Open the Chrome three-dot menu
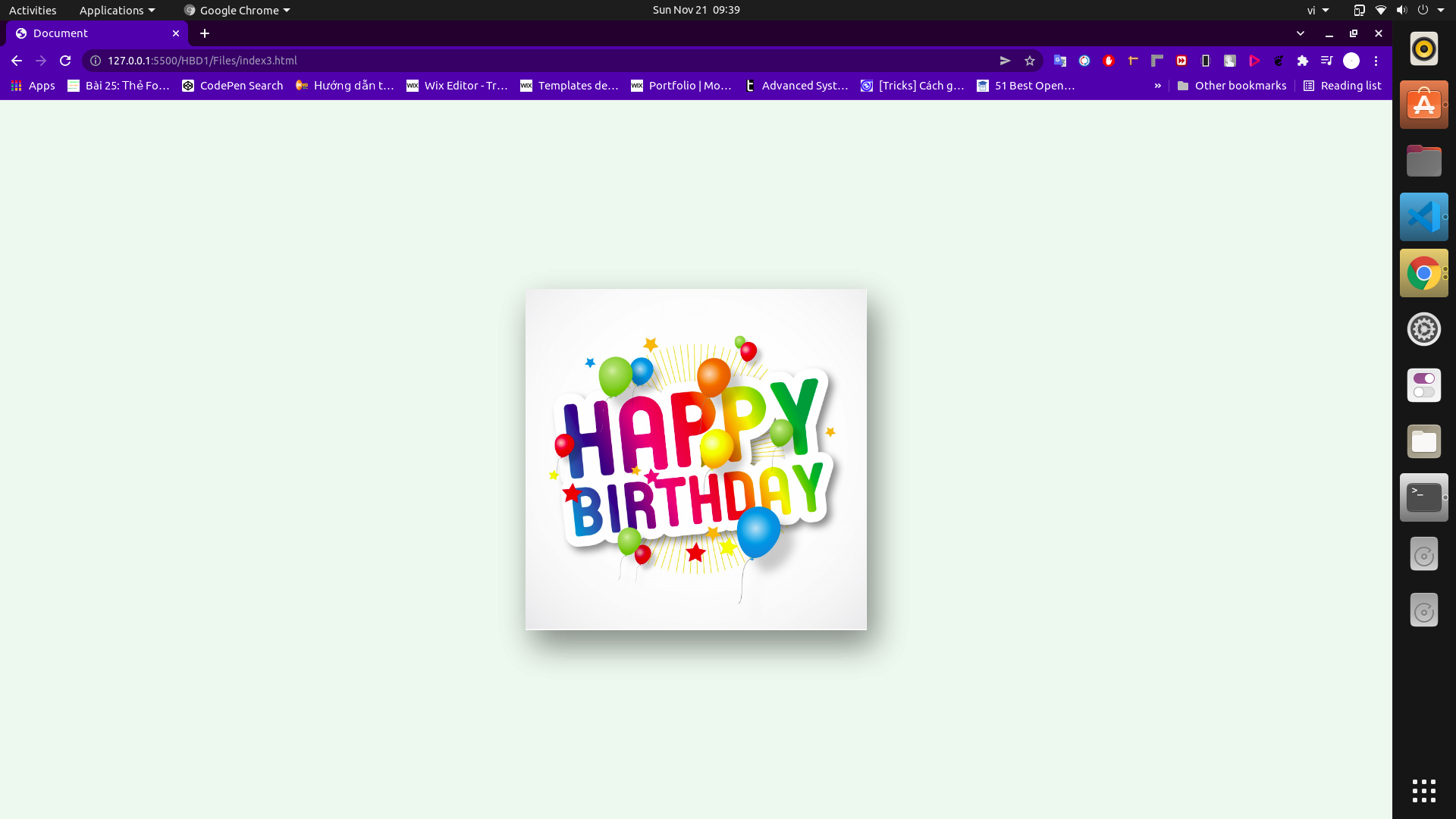The image size is (1456, 819). [x=1376, y=61]
